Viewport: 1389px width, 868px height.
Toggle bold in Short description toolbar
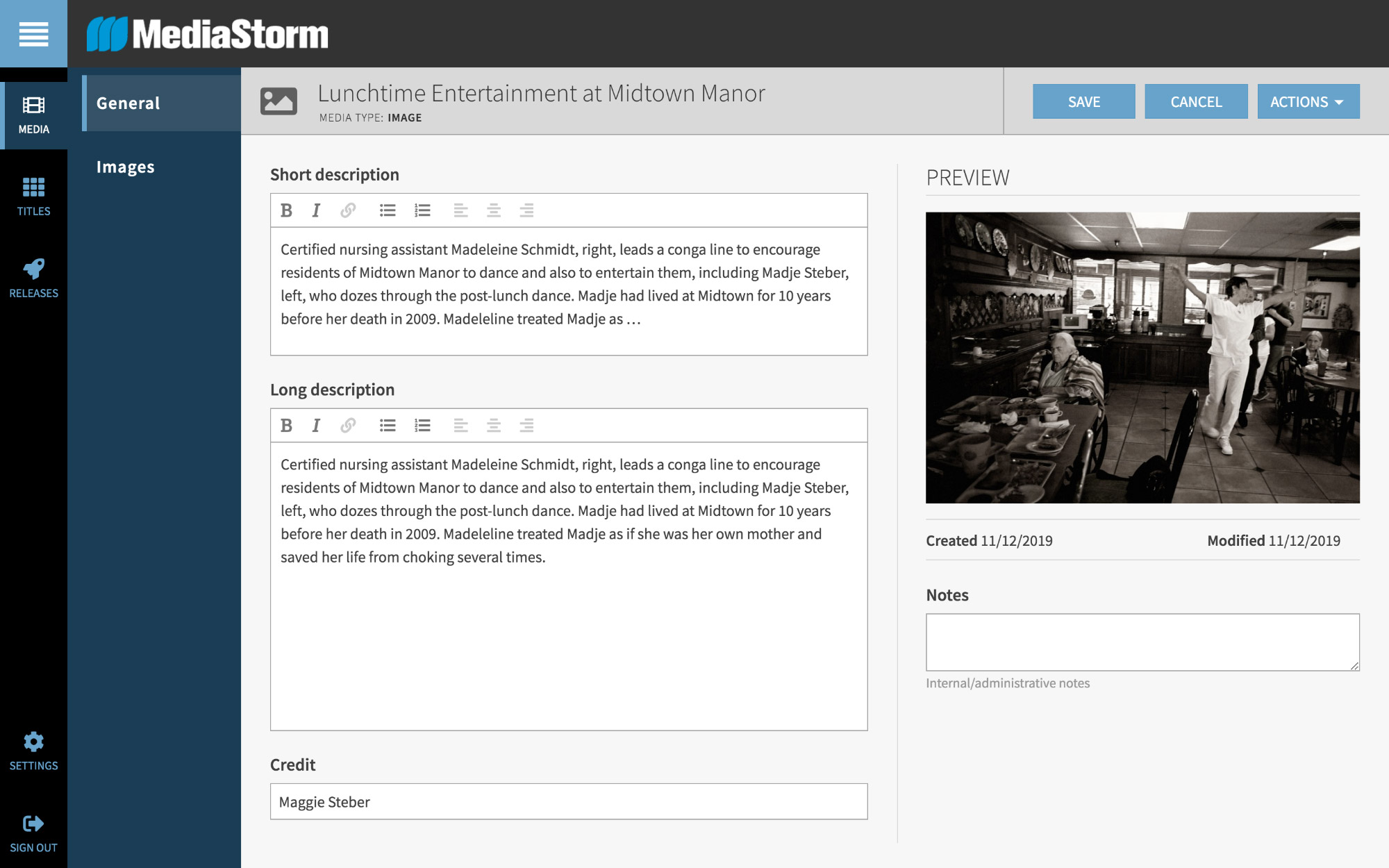286,210
